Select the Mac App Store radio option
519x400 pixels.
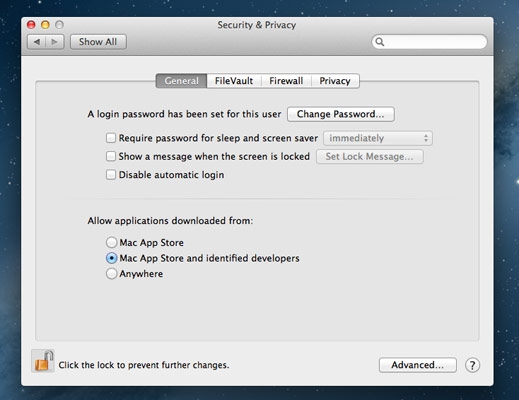tap(111, 242)
